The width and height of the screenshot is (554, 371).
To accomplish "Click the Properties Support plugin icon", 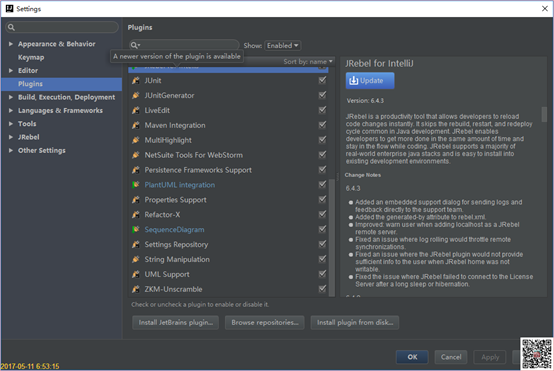I will coord(136,200).
